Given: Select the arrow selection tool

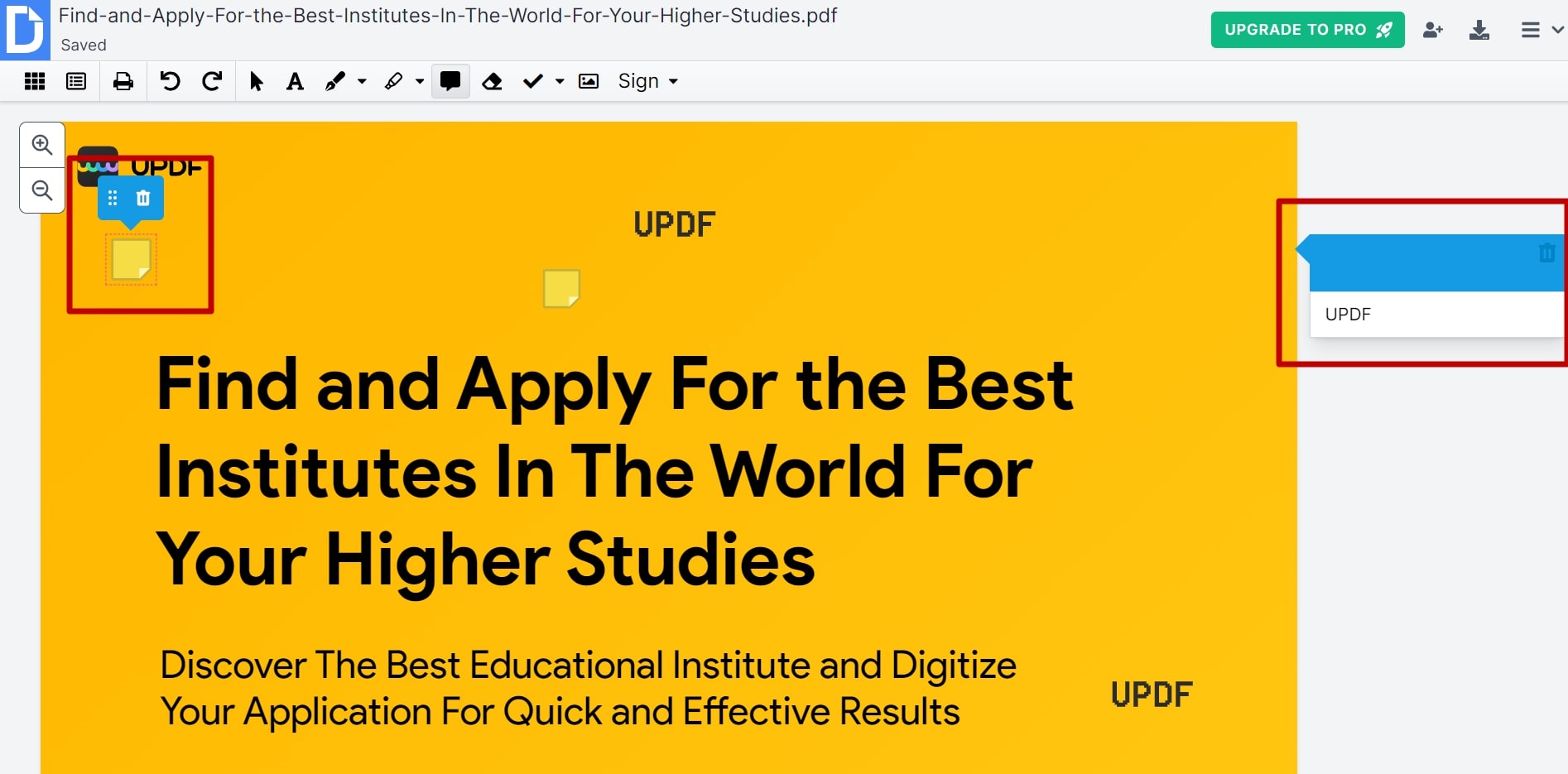Looking at the screenshot, I should 257,80.
